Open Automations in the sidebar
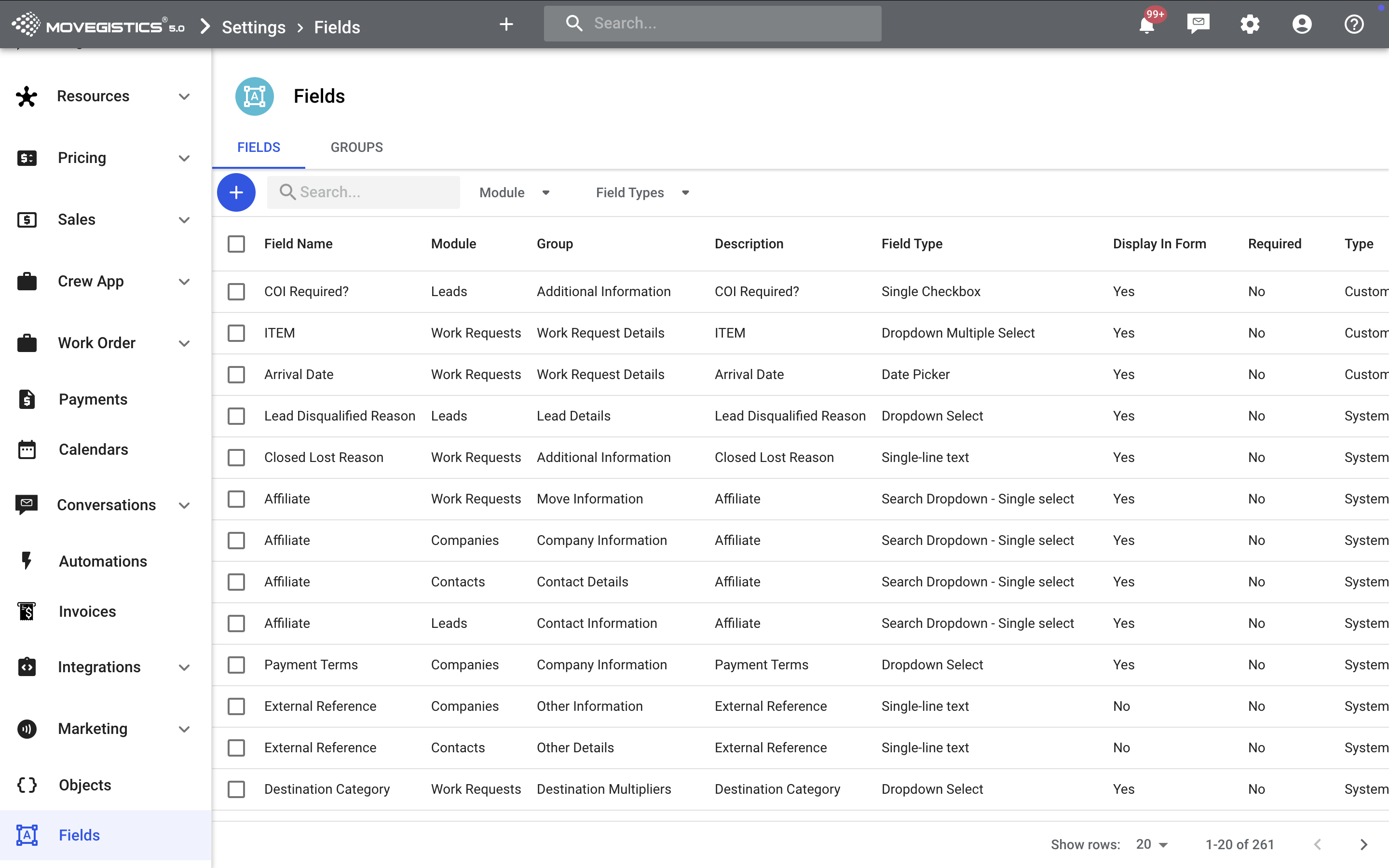The image size is (1389, 868). click(103, 561)
